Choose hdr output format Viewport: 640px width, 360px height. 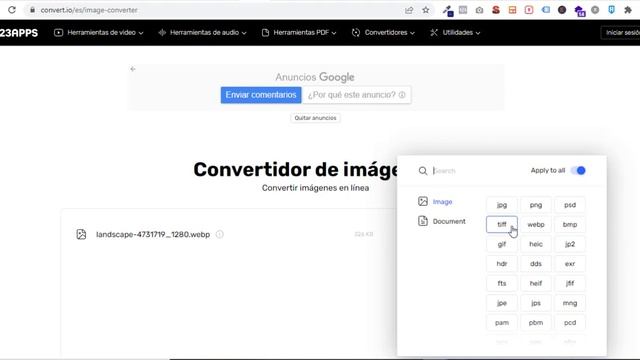pyautogui.click(x=502, y=264)
